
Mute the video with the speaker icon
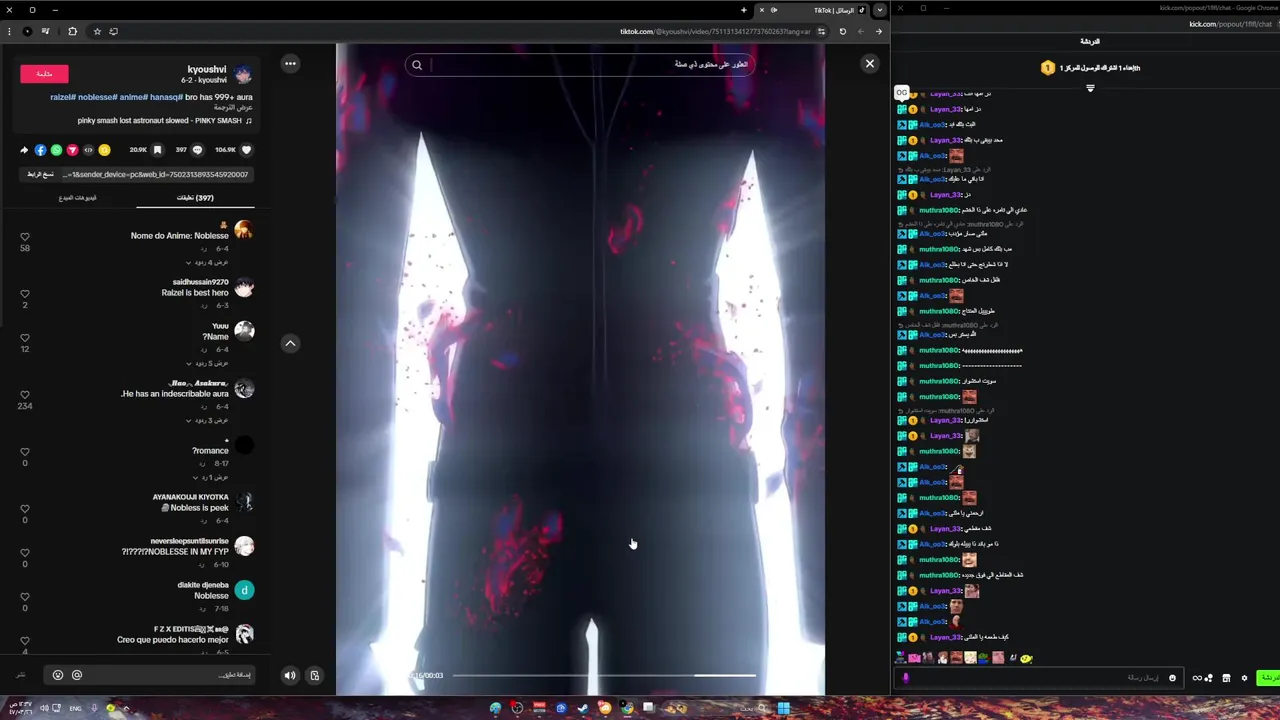click(290, 675)
